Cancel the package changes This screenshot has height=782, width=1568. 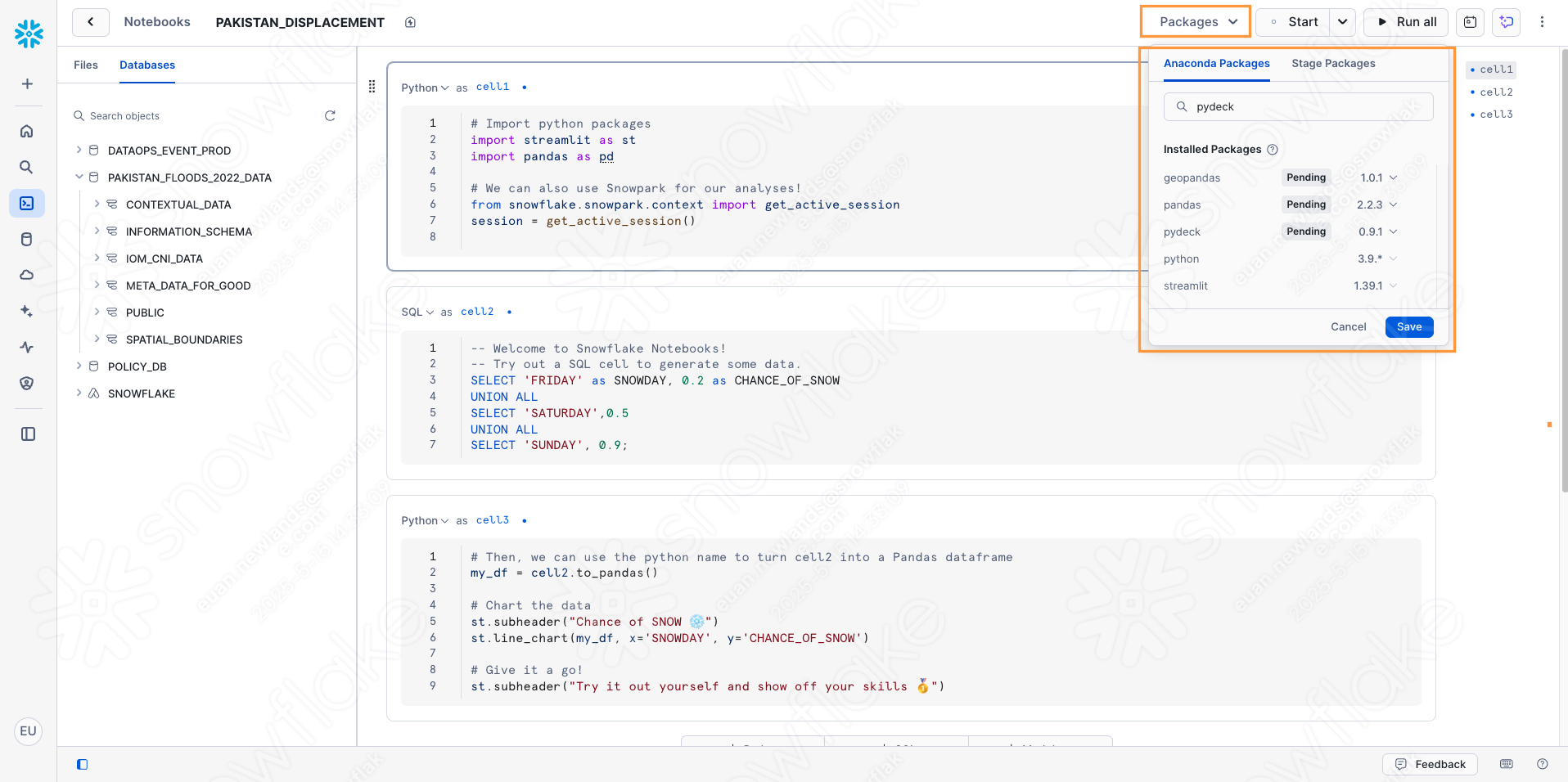(1348, 326)
